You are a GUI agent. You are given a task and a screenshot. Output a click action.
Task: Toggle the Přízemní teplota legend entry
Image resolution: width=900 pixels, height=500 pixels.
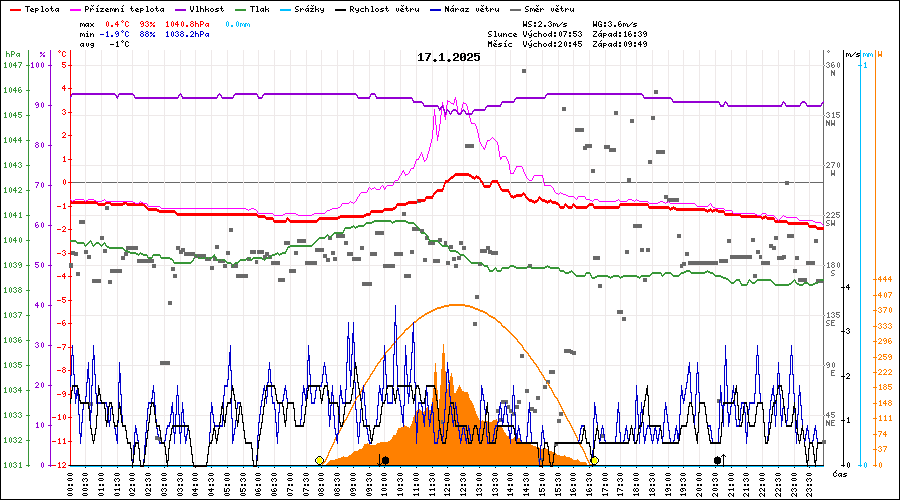[119, 9]
